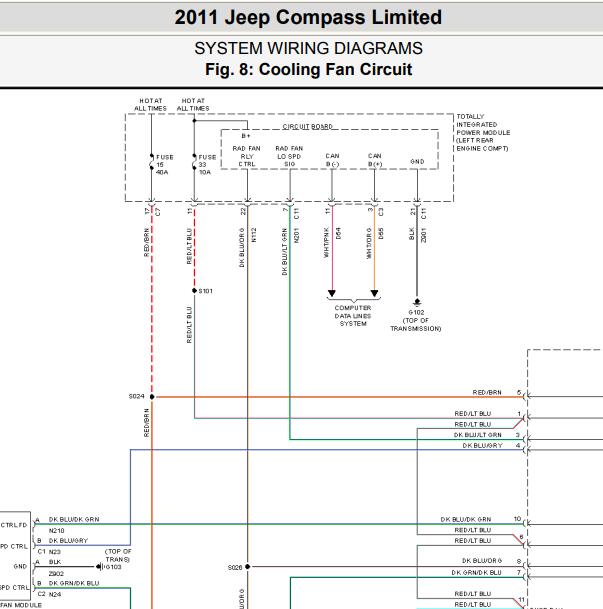Screen dimensions: 603x609
Task: Select the "SYSTEM WIRING DIAGRAMS" heading
Action: [308, 49]
